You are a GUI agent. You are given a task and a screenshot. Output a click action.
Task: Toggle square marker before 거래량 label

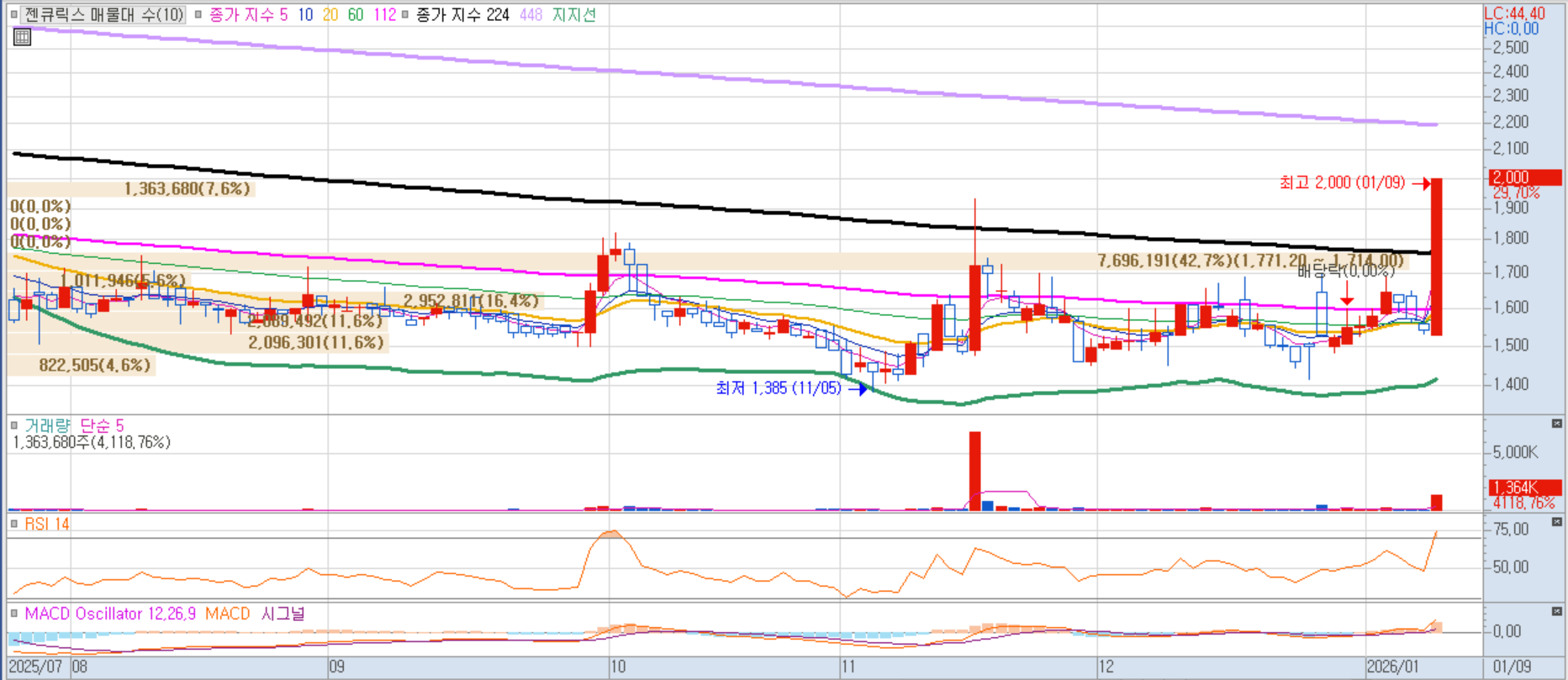14,425
